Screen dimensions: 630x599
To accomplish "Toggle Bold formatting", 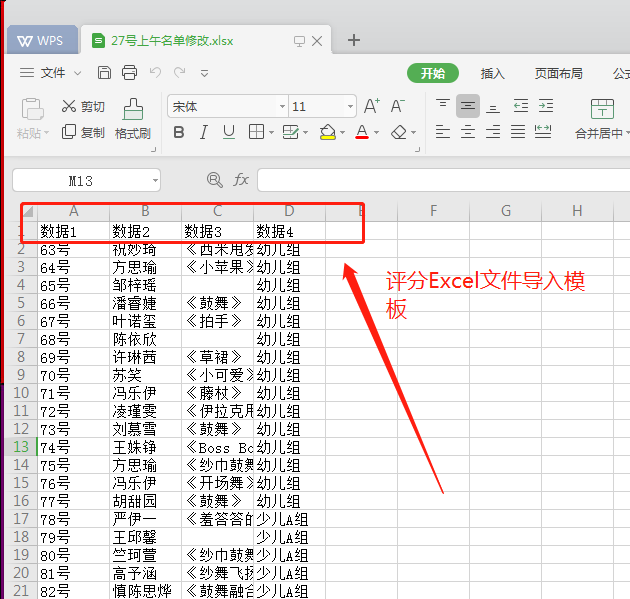I will (x=179, y=132).
